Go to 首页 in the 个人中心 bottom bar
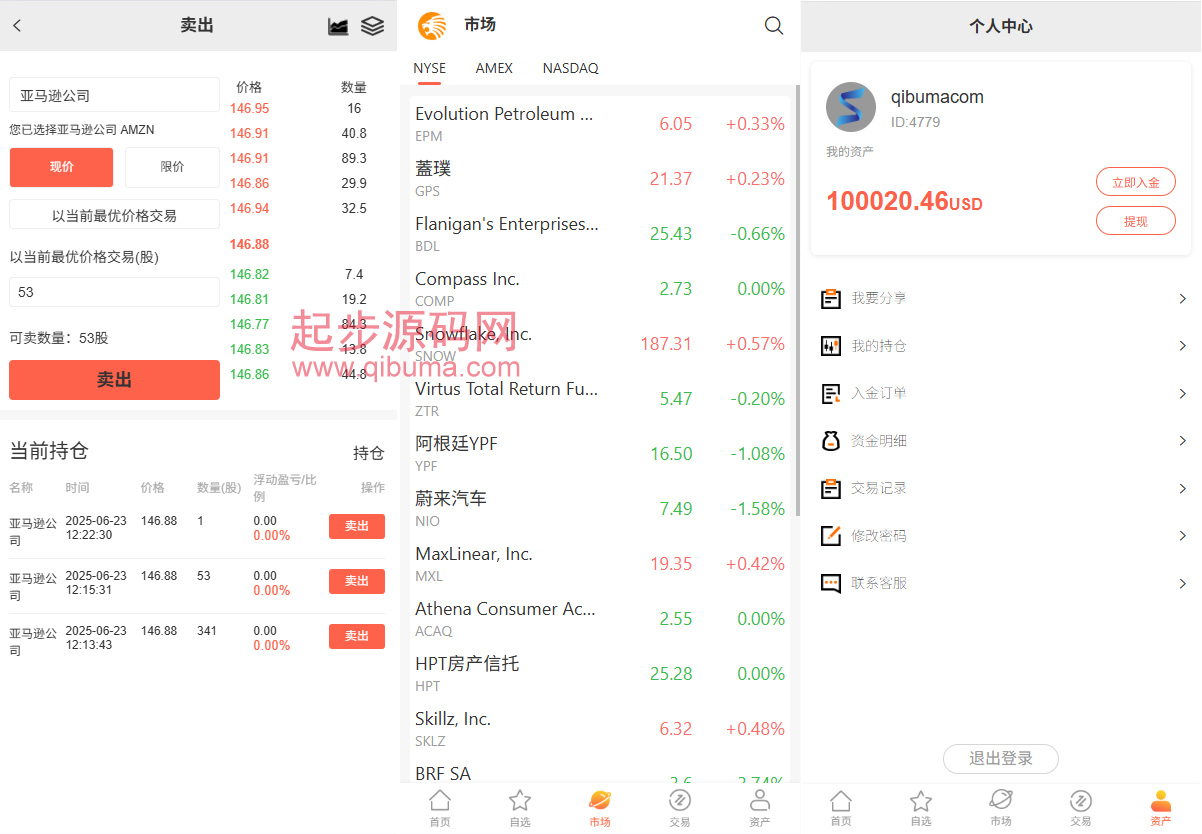Viewport: 1202px width, 834px height. (x=841, y=808)
